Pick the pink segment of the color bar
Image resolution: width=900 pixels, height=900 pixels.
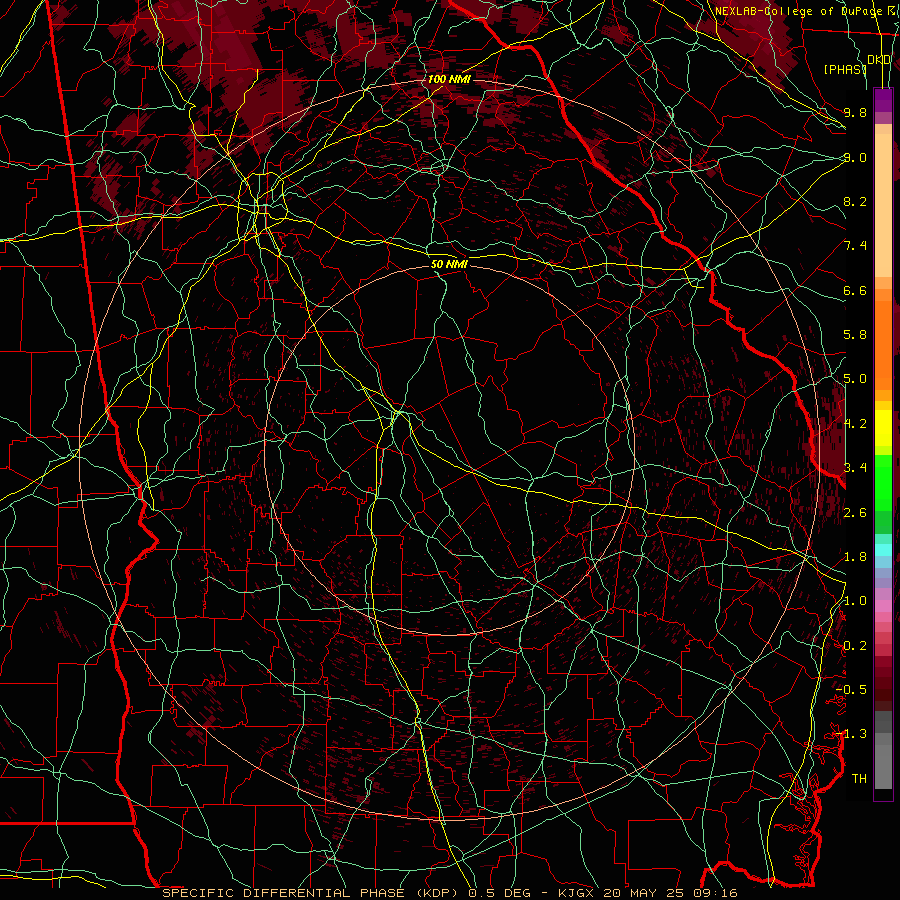click(883, 606)
